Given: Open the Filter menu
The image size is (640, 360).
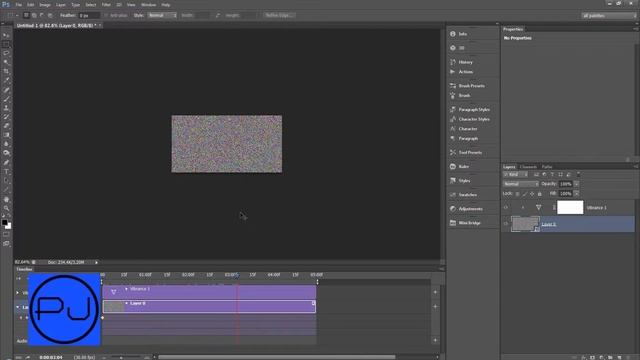Looking at the screenshot, I should pos(106,5).
